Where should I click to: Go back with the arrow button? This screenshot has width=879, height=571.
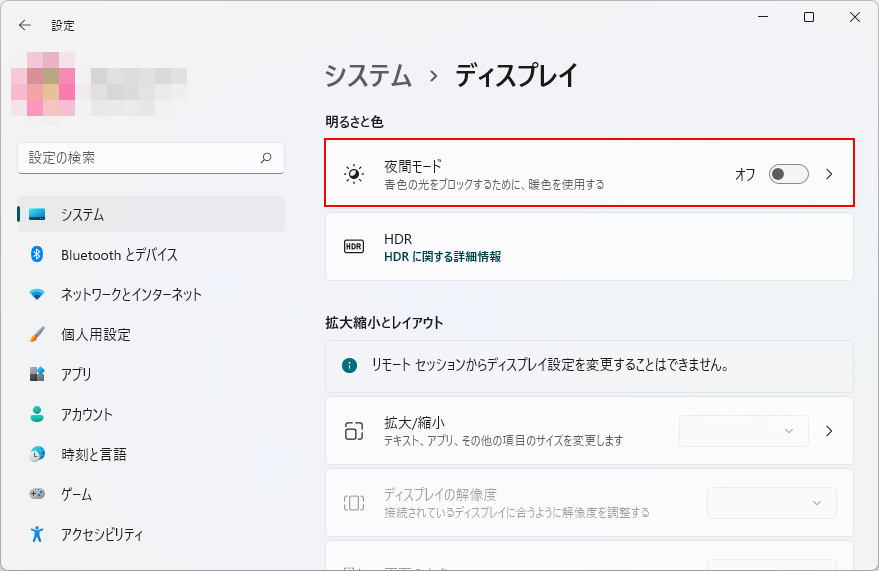[25, 25]
